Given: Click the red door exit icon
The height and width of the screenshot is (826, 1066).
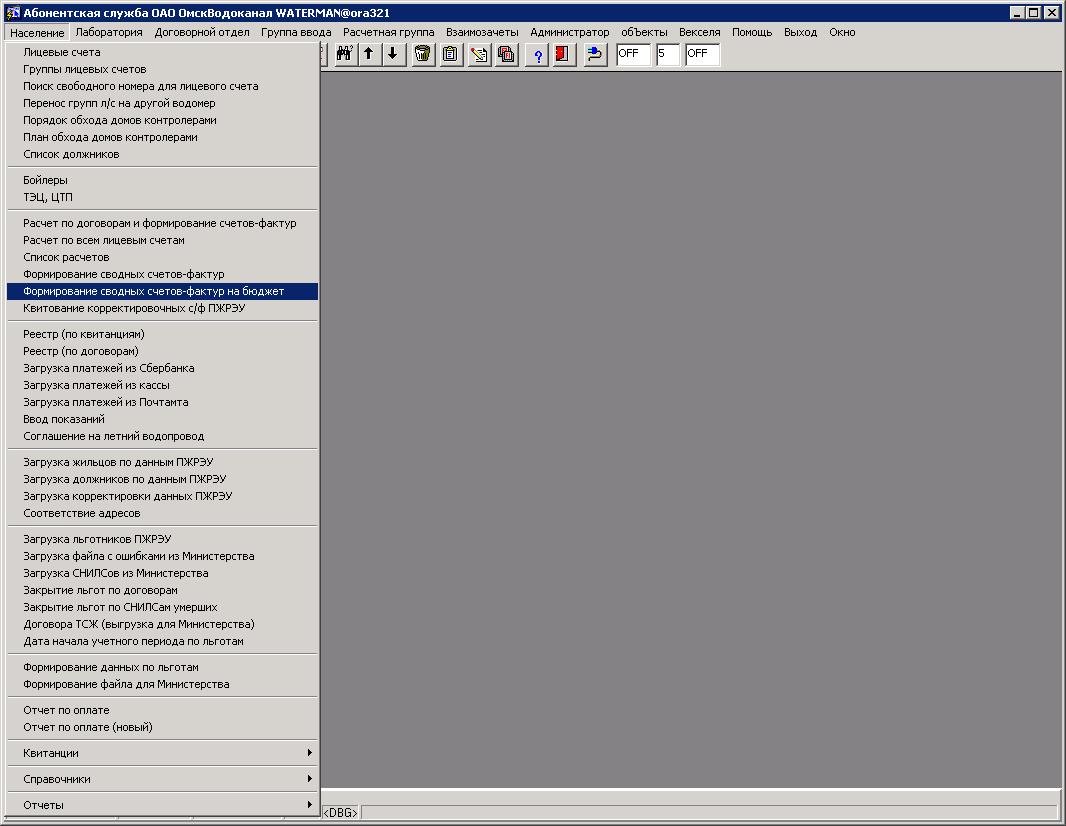Looking at the screenshot, I should [x=562, y=54].
